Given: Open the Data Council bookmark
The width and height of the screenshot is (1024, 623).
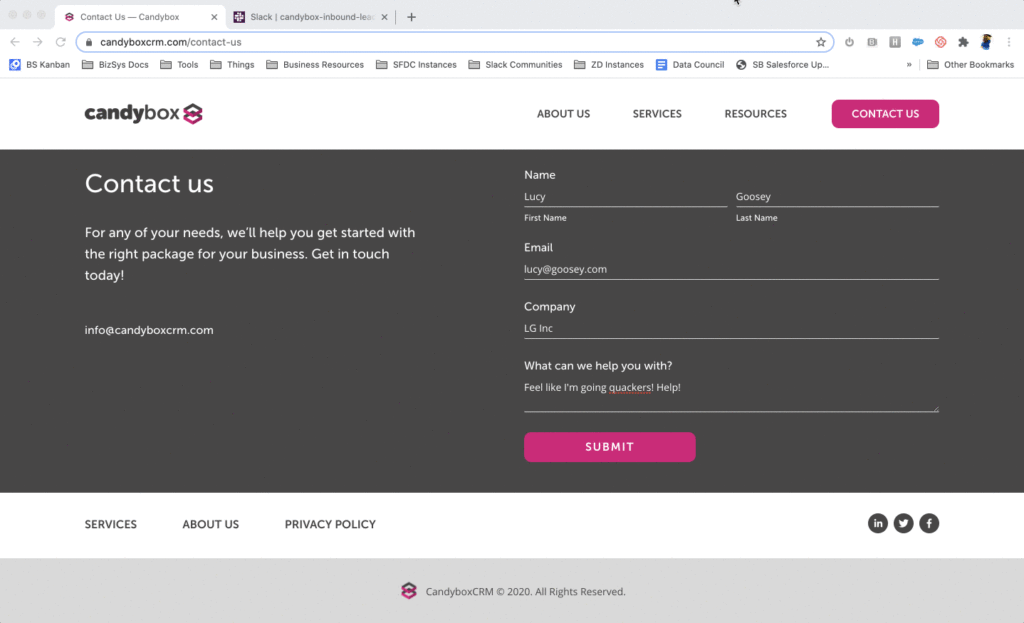Looking at the screenshot, I should pos(690,65).
